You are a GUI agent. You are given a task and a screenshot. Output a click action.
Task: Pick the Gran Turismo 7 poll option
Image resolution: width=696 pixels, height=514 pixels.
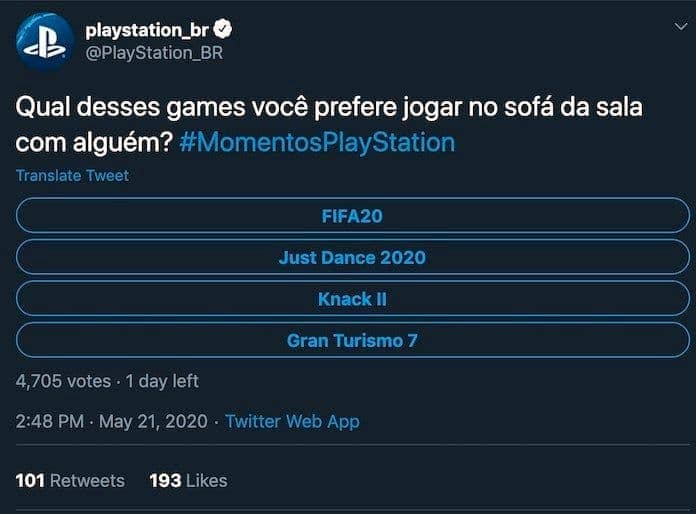(352, 341)
